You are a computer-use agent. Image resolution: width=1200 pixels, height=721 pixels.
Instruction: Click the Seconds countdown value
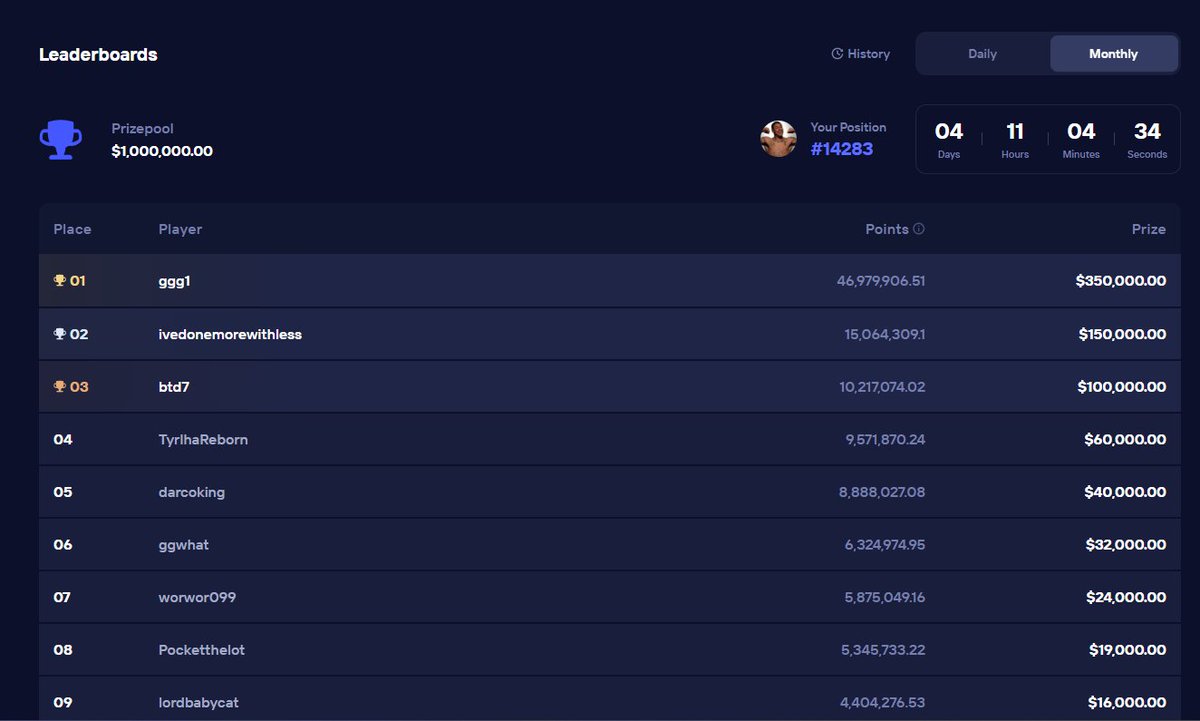pyautogui.click(x=1147, y=131)
